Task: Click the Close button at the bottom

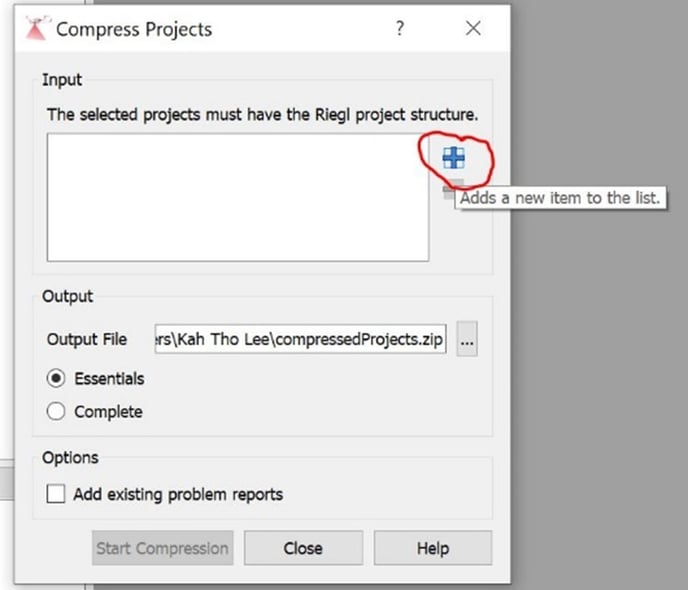Action: (303, 548)
